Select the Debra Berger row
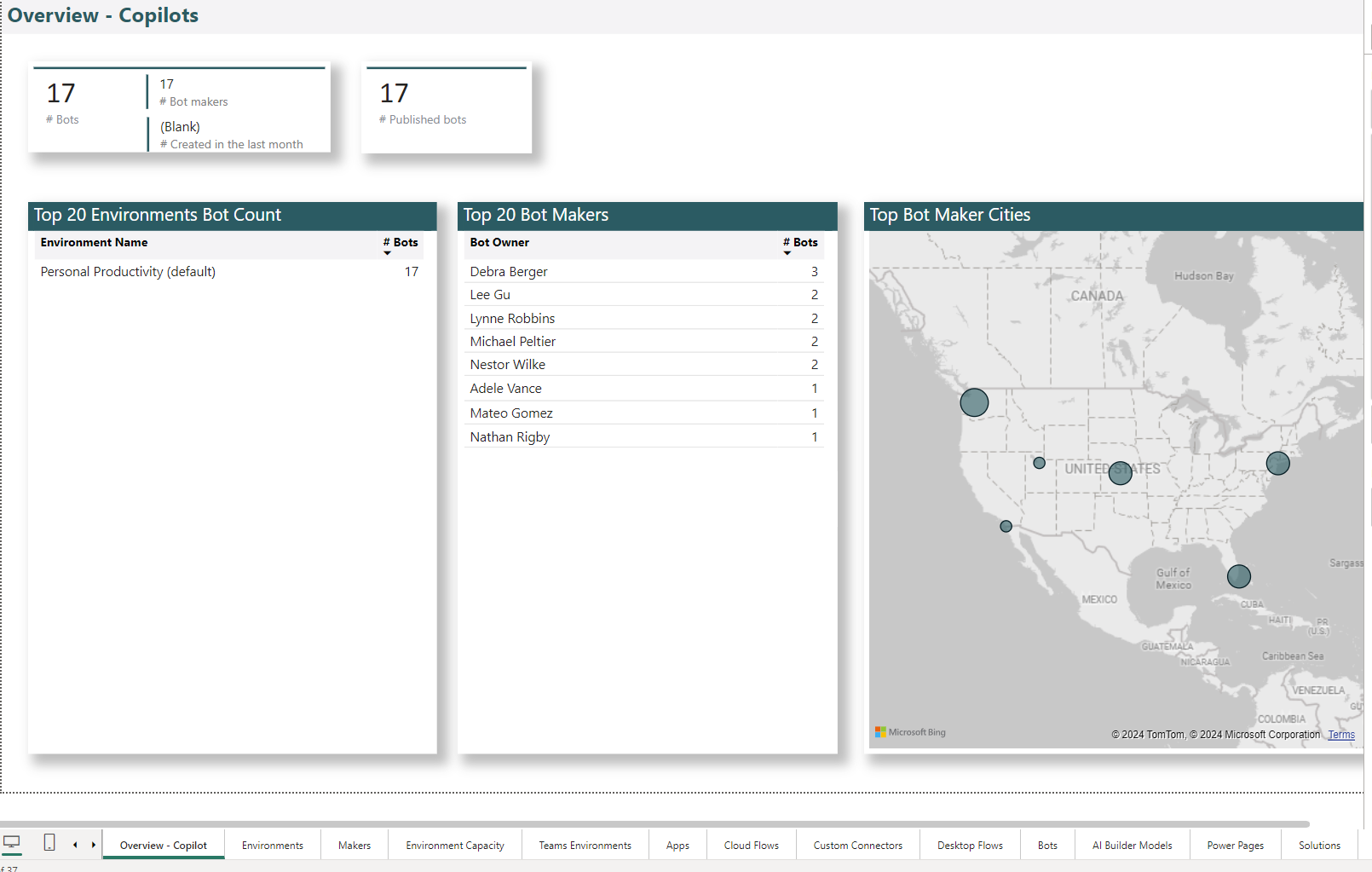Viewport: 1372px width, 872px height. 644,272
